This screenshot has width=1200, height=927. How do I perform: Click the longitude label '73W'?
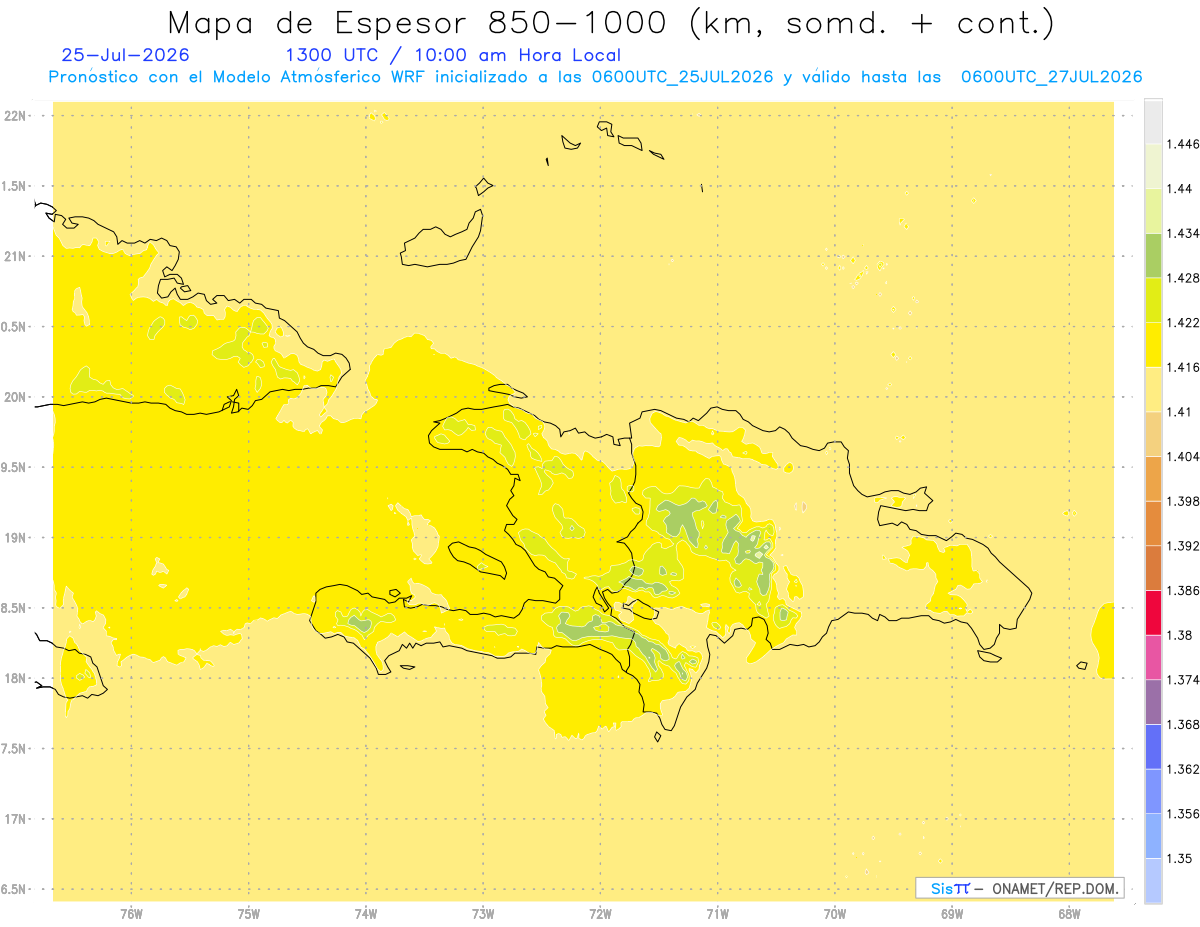pos(483,914)
